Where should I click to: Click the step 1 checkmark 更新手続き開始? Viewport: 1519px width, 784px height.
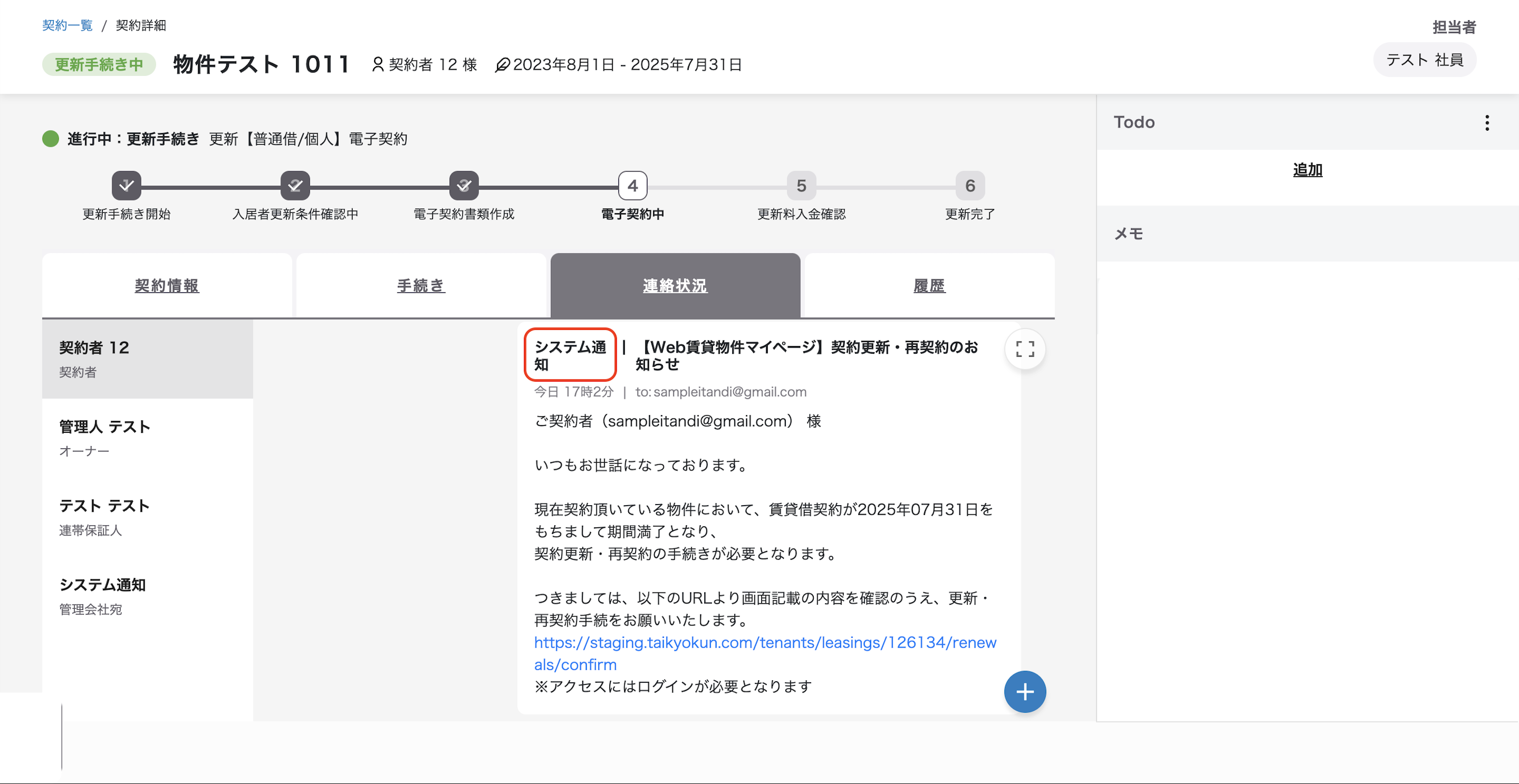pyautogui.click(x=126, y=186)
